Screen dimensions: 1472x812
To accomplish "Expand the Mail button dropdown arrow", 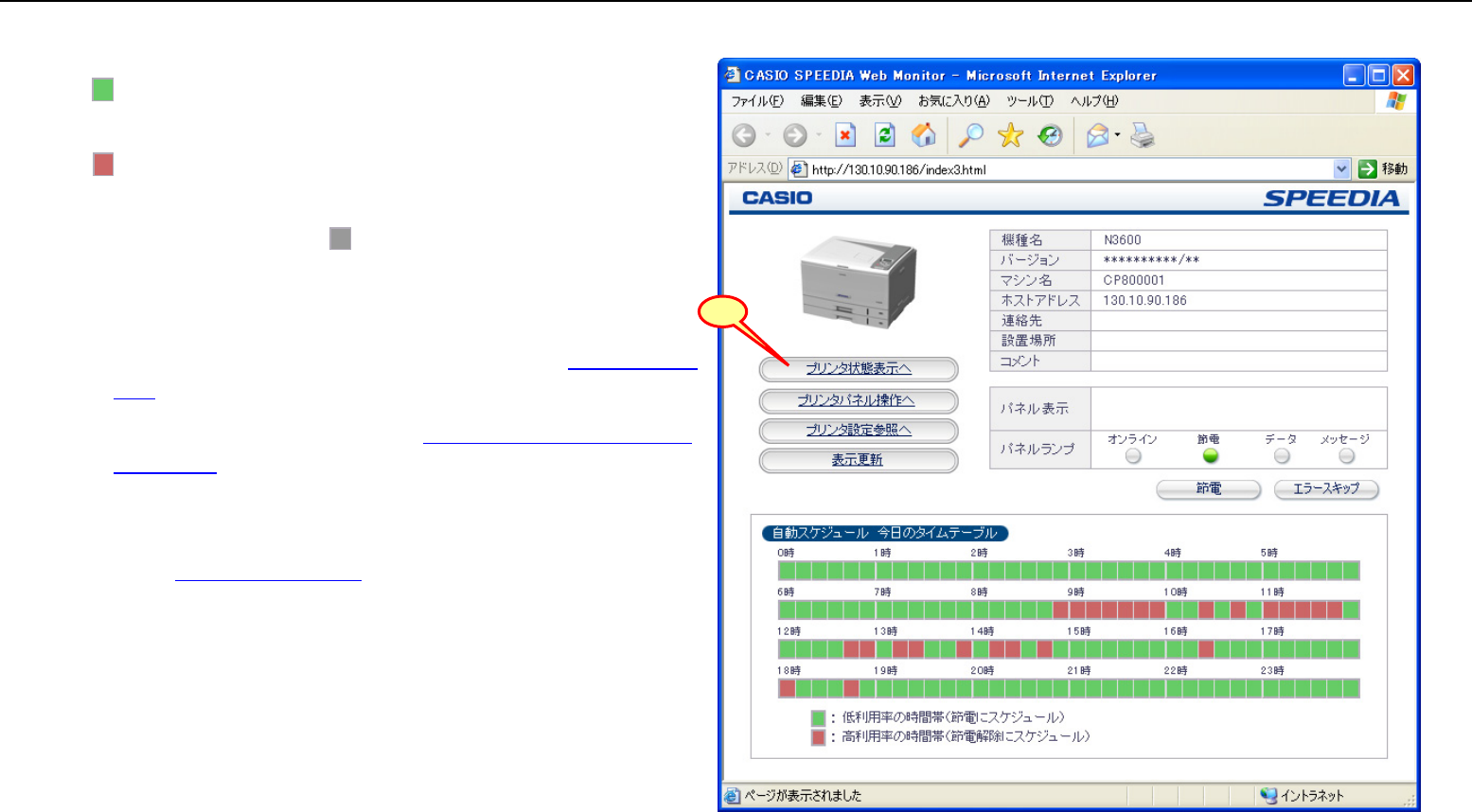I will pyautogui.click(x=1118, y=136).
